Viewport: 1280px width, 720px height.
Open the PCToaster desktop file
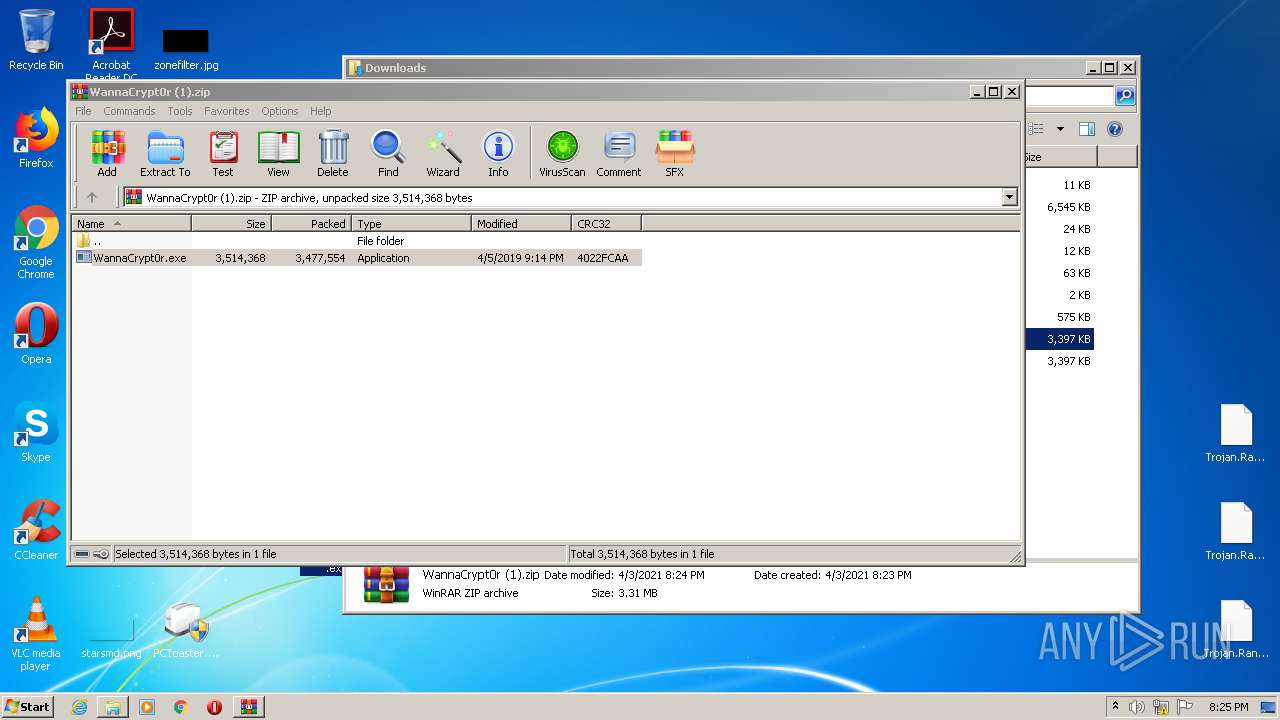(x=186, y=630)
